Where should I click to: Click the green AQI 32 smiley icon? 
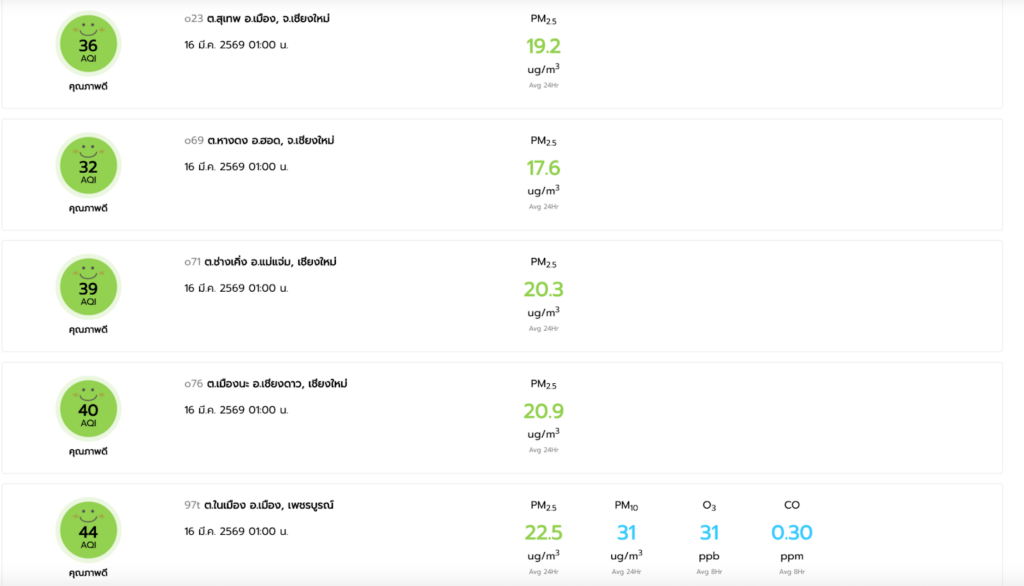click(88, 166)
